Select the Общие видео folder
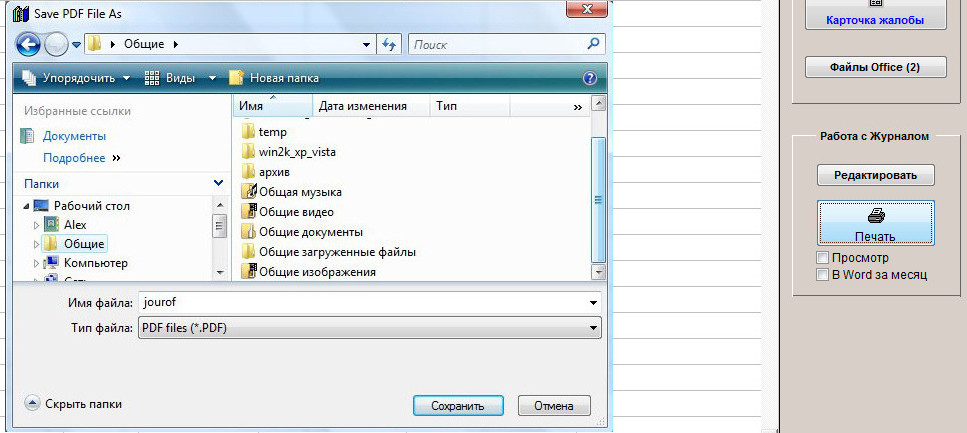Image resolution: width=967 pixels, height=433 pixels. (287, 212)
